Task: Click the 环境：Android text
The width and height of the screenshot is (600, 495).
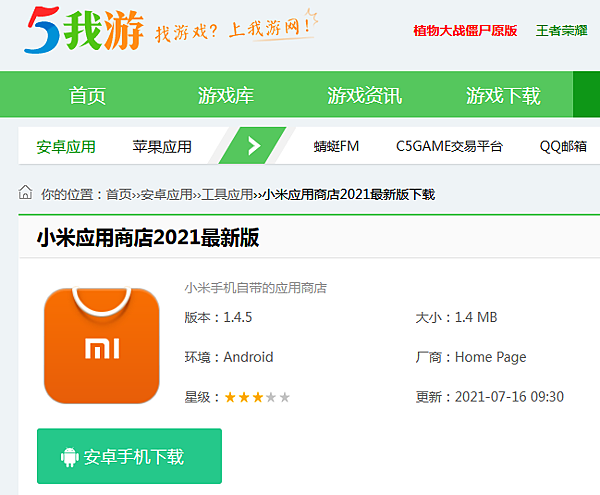Action: click(229, 357)
